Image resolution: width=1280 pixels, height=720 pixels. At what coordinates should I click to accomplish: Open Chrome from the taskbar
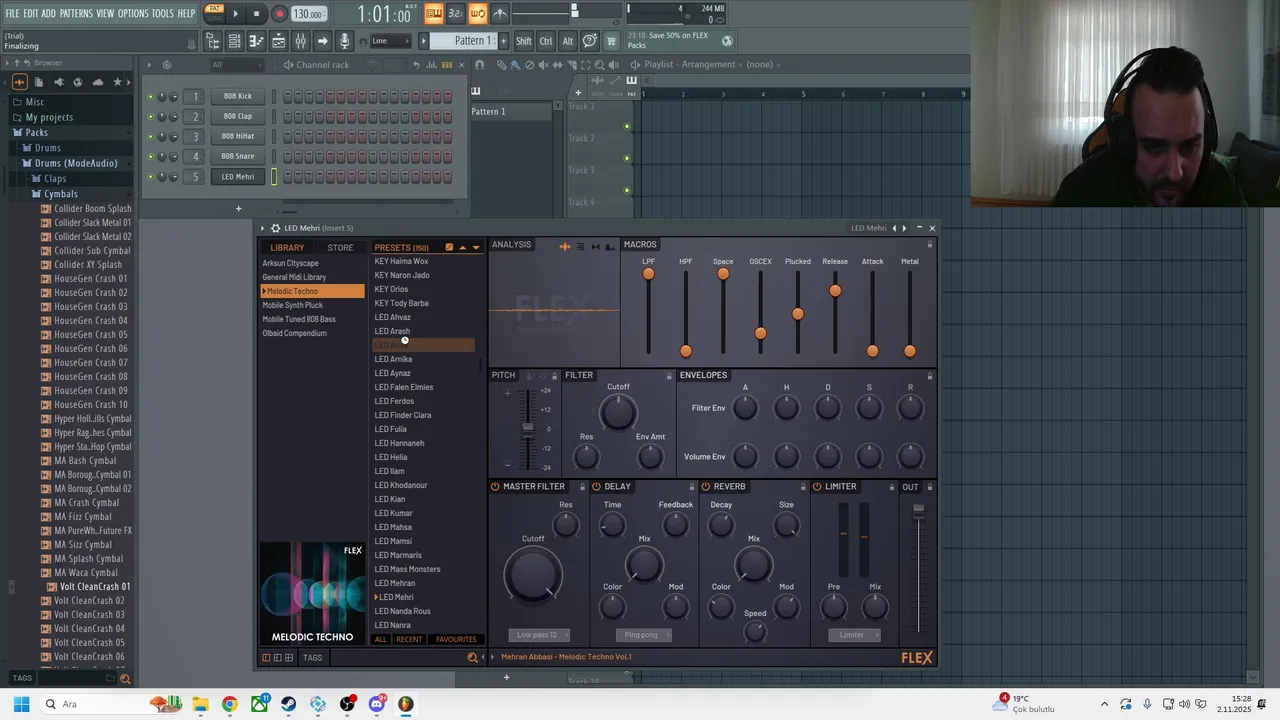pyautogui.click(x=230, y=704)
